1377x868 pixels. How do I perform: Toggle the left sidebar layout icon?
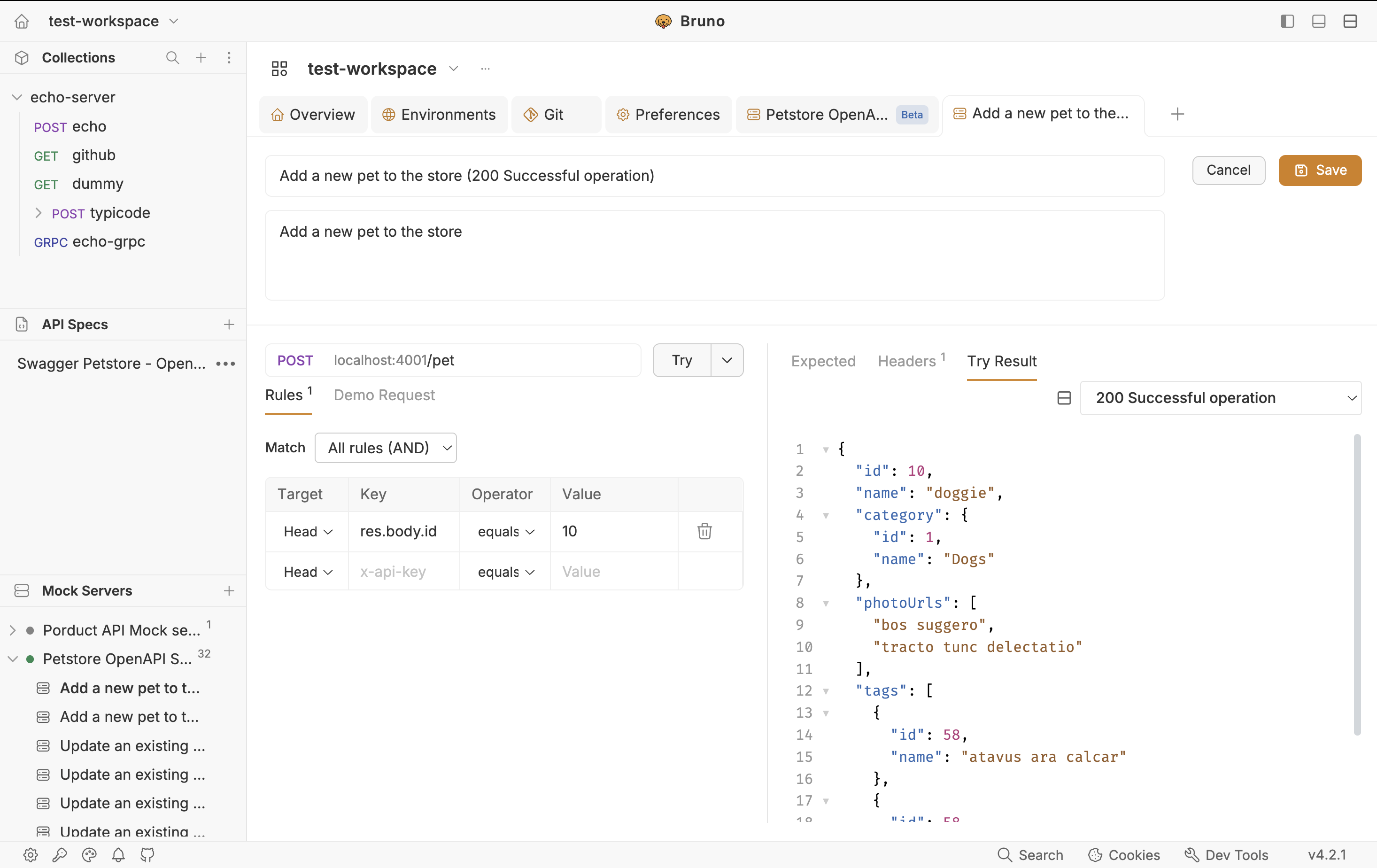(1287, 21)
